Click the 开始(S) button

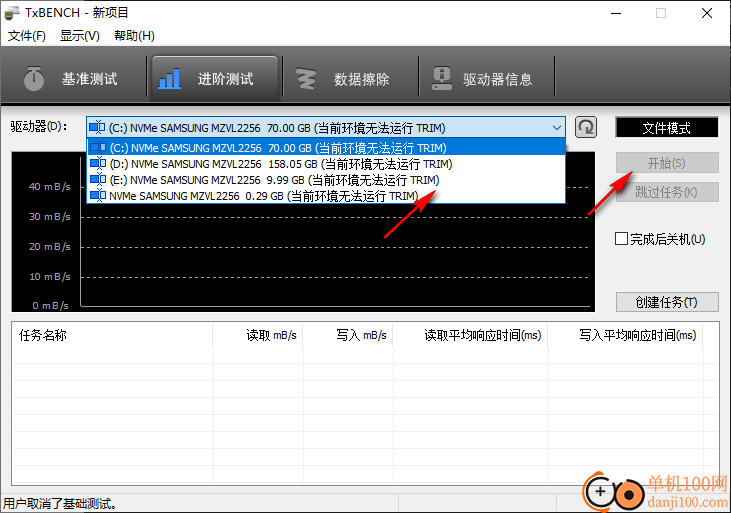point(667,163)
